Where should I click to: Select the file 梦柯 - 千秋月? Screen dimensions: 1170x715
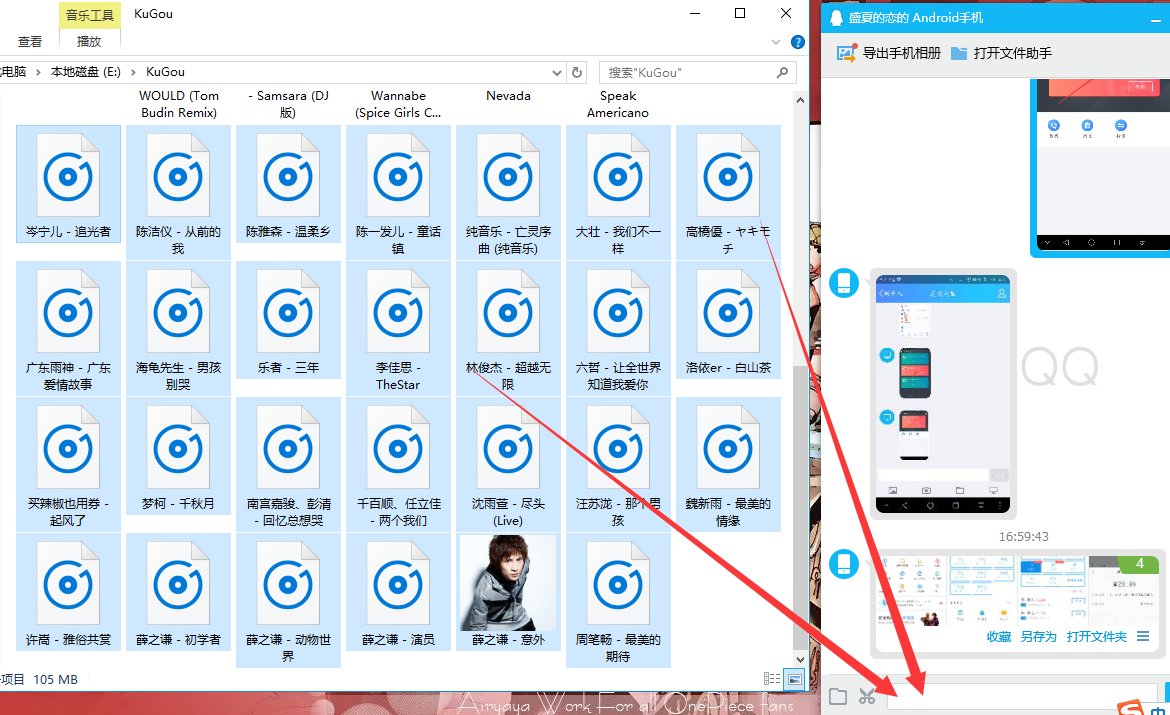178,456
